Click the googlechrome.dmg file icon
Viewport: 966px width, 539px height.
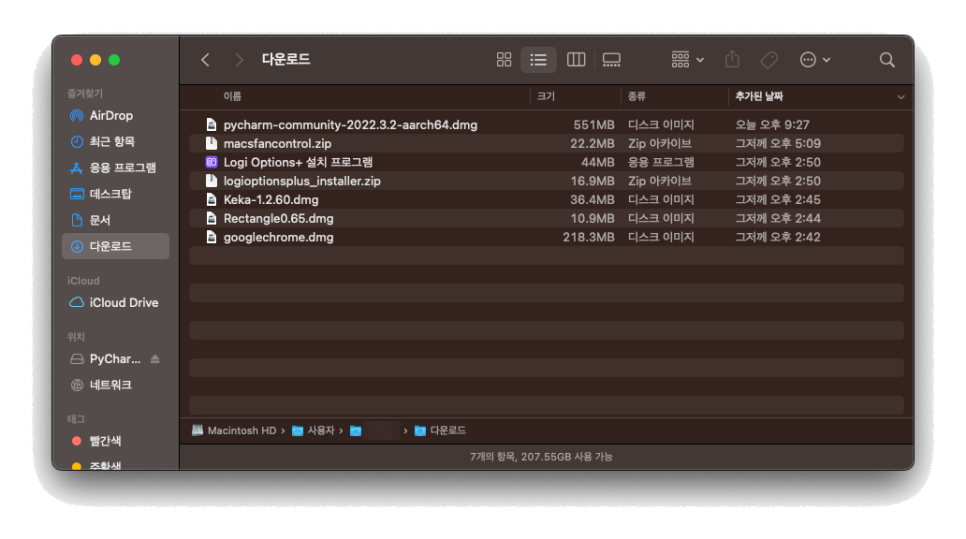point(211,237)
